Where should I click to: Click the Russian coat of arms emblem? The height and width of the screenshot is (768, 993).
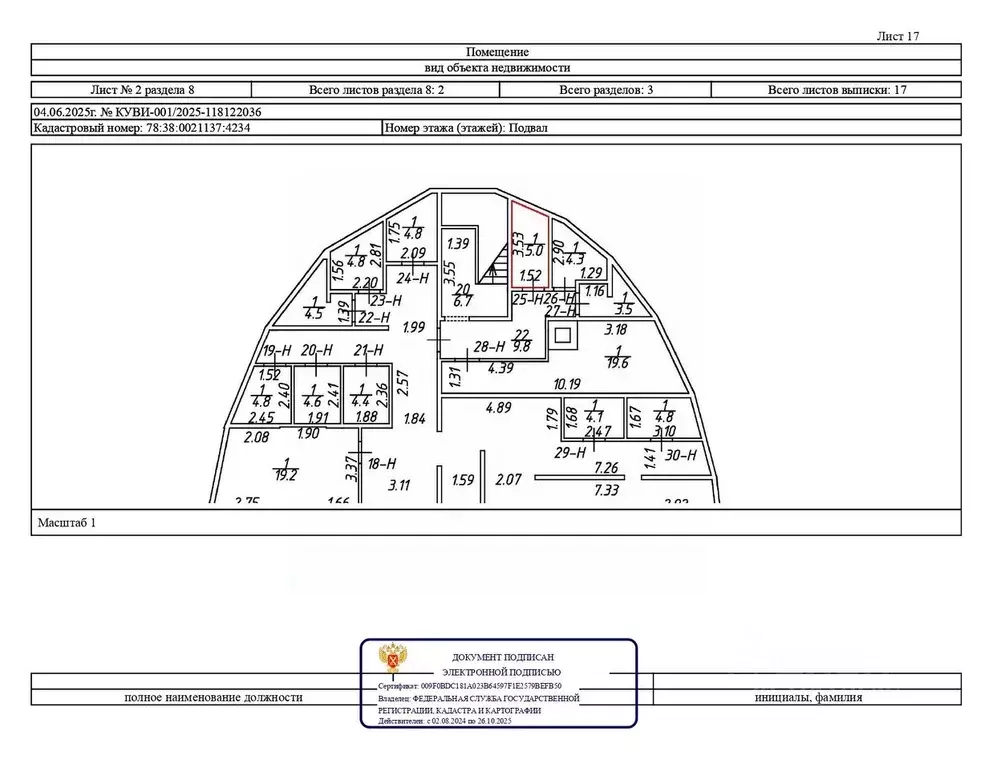(x=391, y=661)
